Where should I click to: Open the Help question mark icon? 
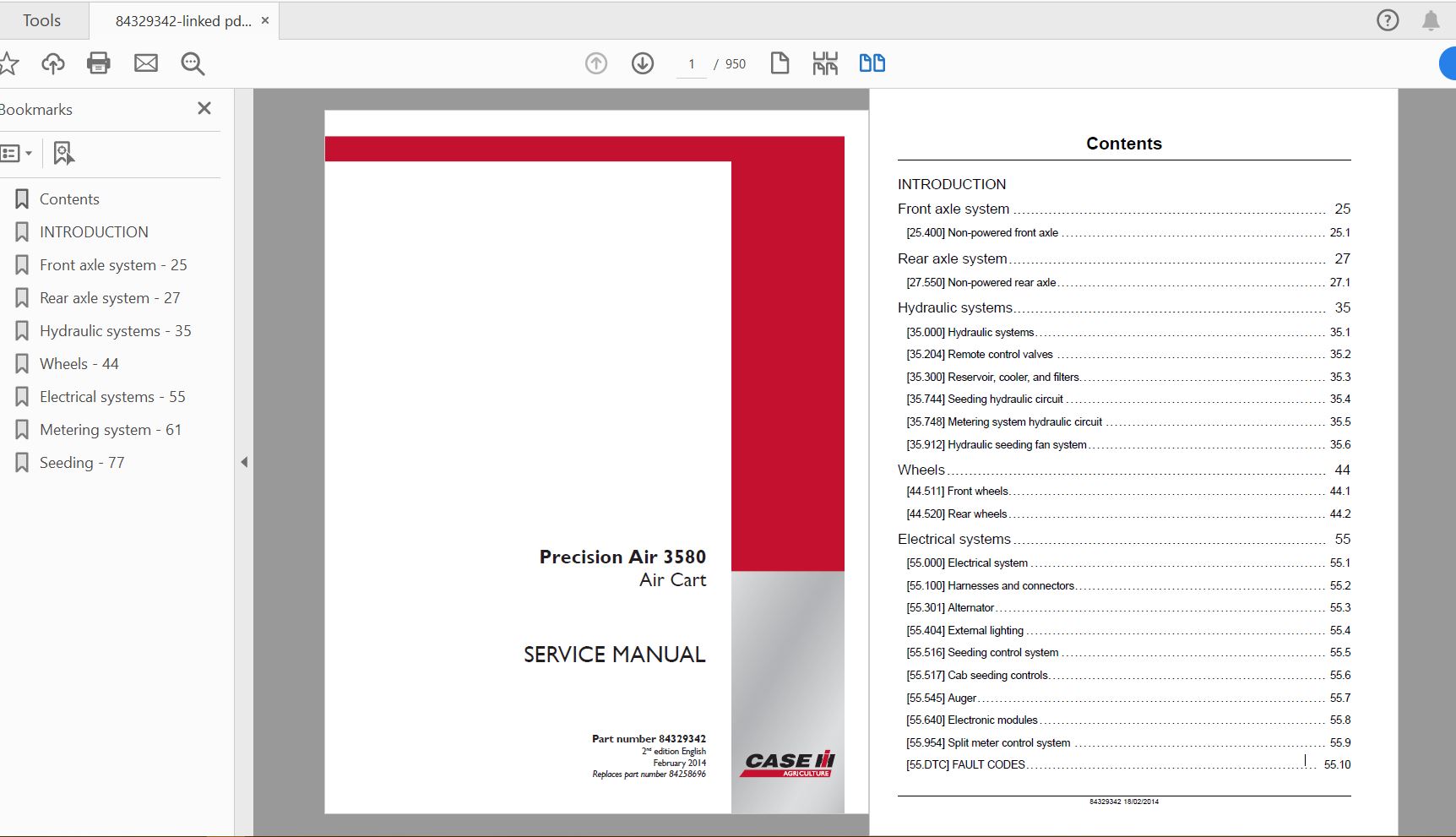click(x=1387, y=20)
